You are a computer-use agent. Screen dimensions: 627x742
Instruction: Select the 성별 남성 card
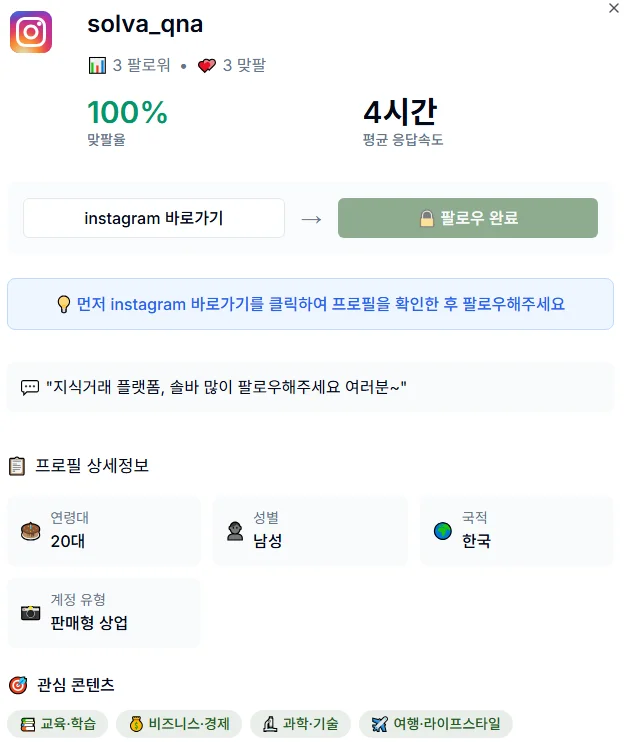pyautogui.click(x=310, y=530)
